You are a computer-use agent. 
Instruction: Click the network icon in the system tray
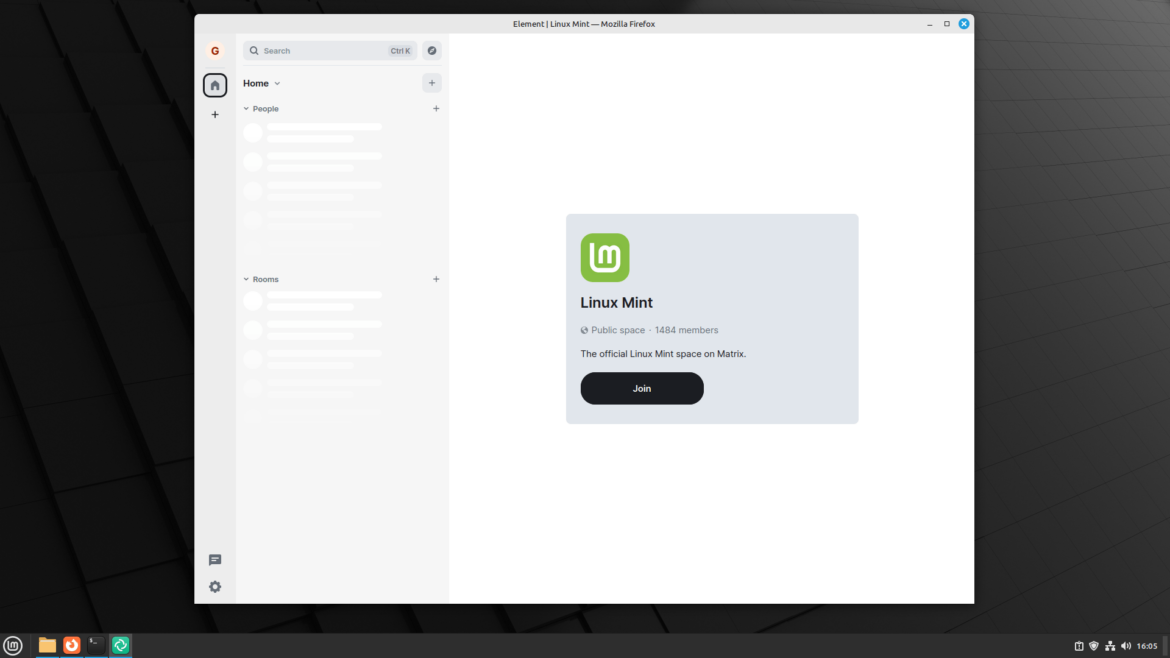coord(1110,645)
